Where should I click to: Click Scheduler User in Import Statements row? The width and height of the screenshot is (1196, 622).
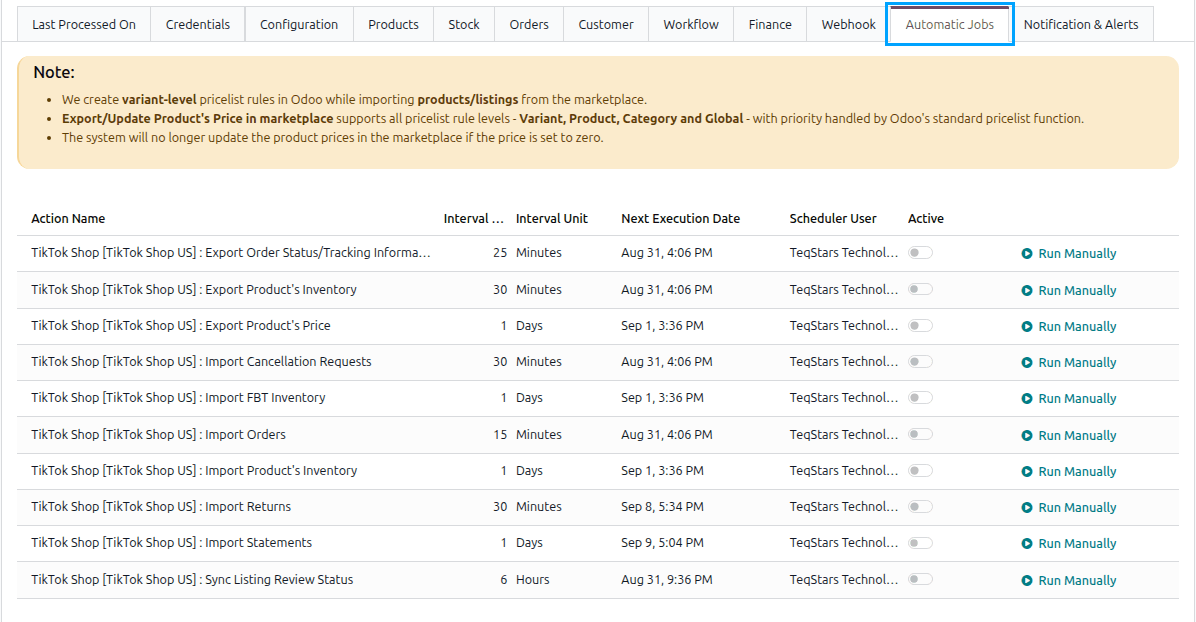click(844, 543)
